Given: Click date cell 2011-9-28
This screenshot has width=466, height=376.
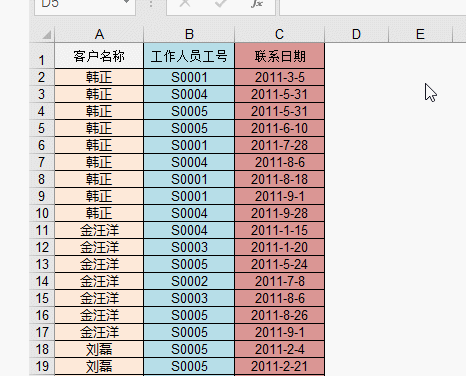Looking at the screenshot, I should [x=279, y=213].
